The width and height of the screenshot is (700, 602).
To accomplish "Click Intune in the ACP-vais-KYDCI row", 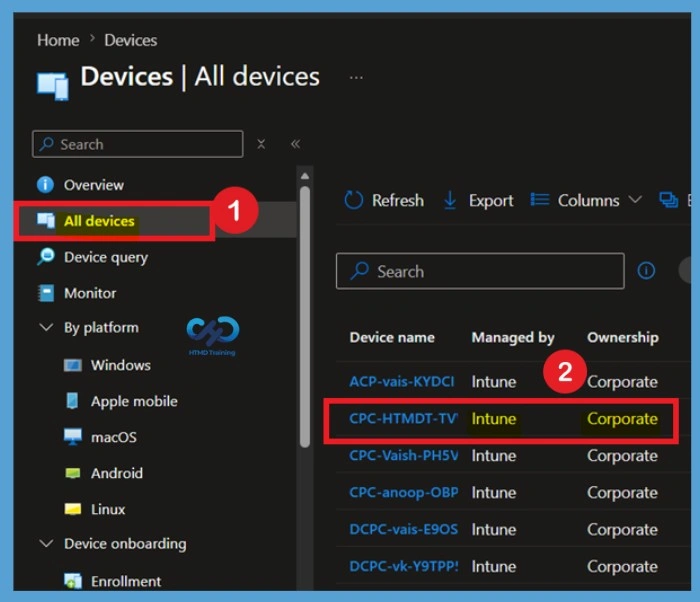I will tap(493, 382).
